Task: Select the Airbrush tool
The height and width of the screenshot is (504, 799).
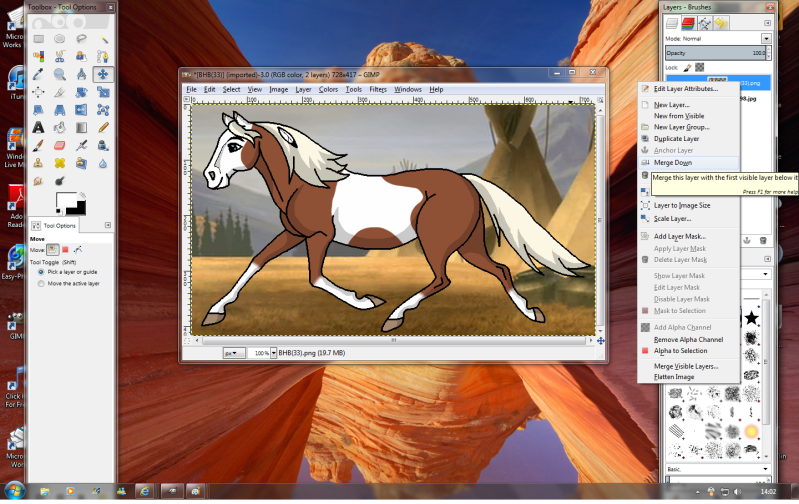Action: 81,145
